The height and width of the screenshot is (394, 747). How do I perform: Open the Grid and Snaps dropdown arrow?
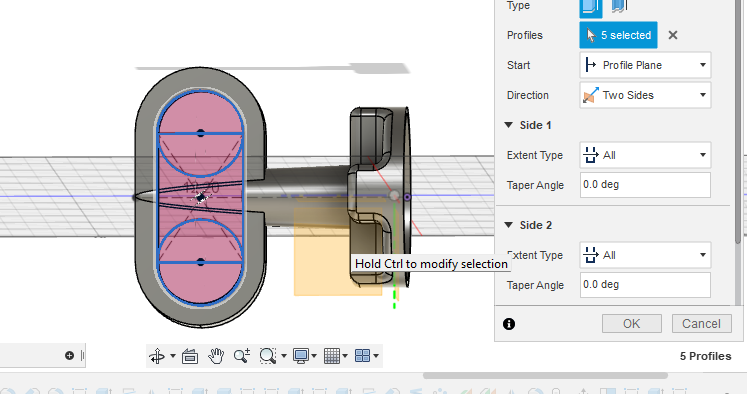coord(345,356)
